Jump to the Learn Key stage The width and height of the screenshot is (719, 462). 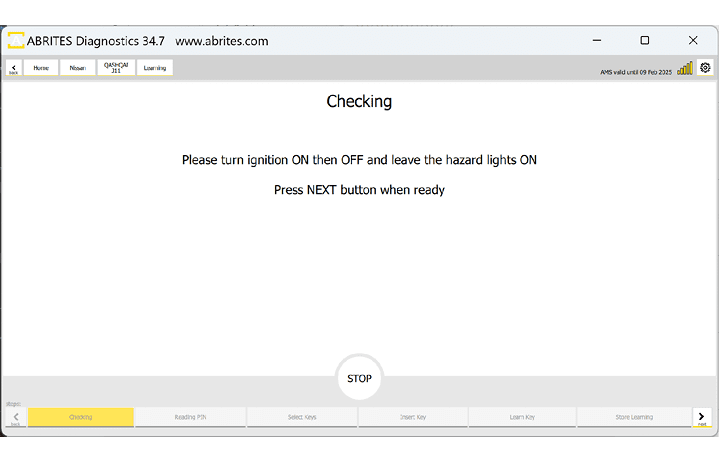click(x=522, y=417)
